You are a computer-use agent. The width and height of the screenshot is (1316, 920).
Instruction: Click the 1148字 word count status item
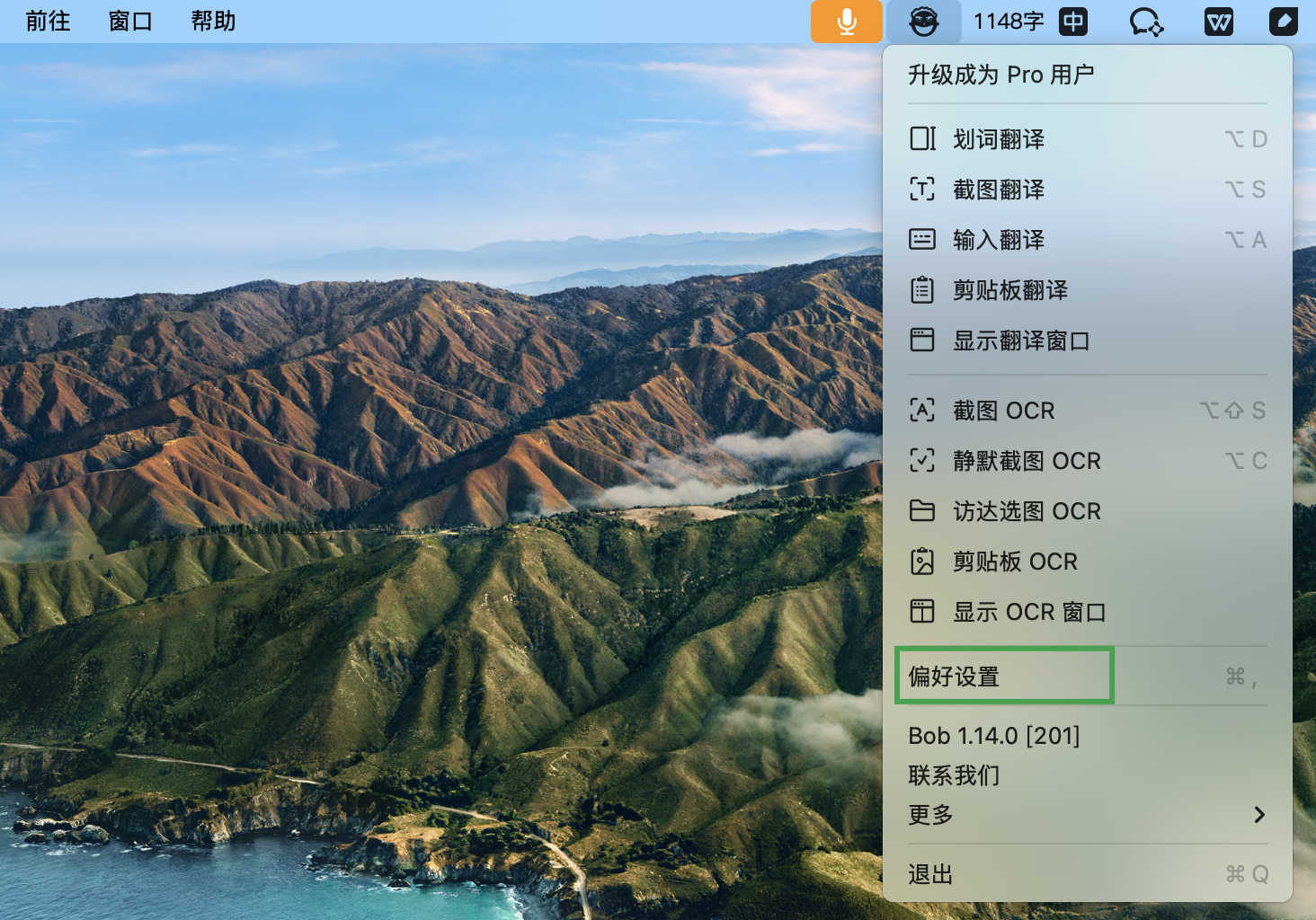pos(1009,21)
